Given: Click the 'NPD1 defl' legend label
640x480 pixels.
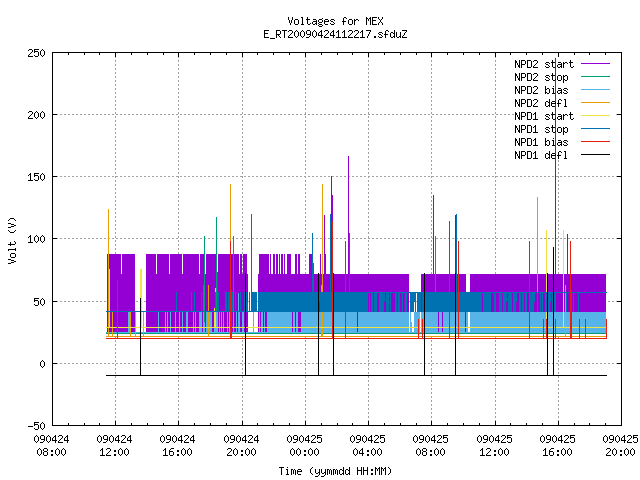Looking at the screenshot, I should (x=541, y=156).
